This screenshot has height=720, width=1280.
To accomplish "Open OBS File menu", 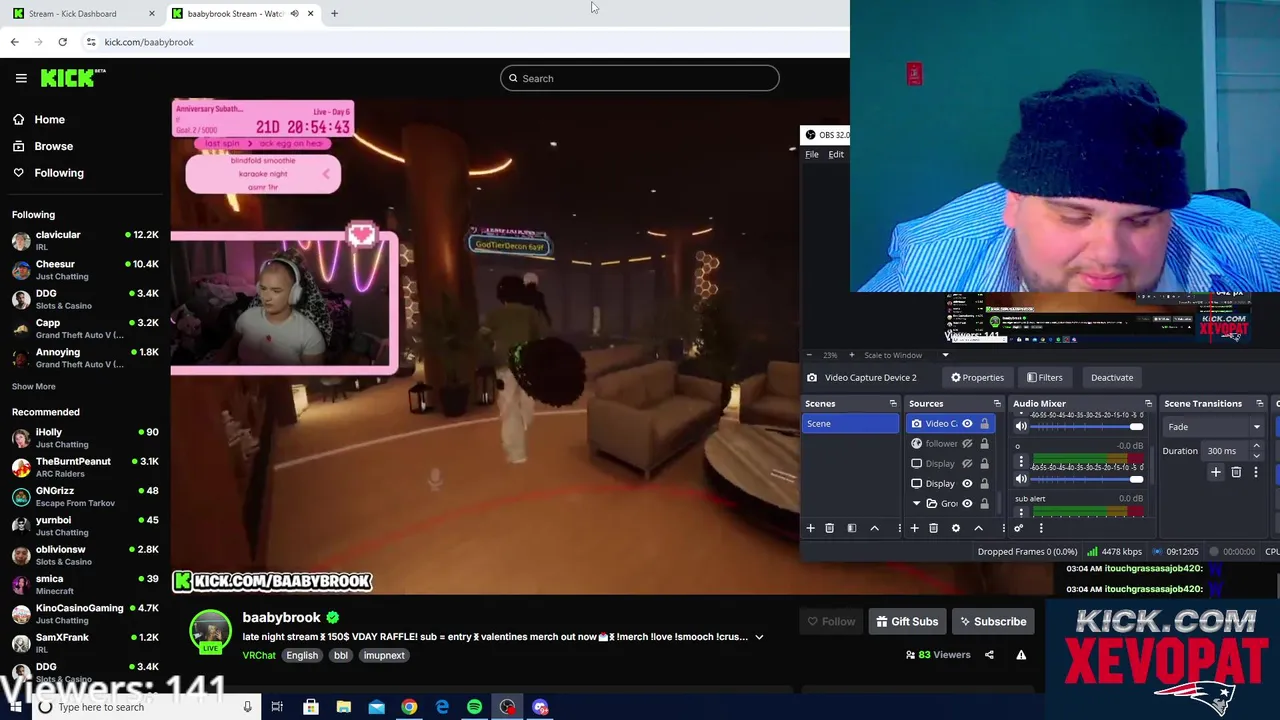I will [x=812, y=155].
